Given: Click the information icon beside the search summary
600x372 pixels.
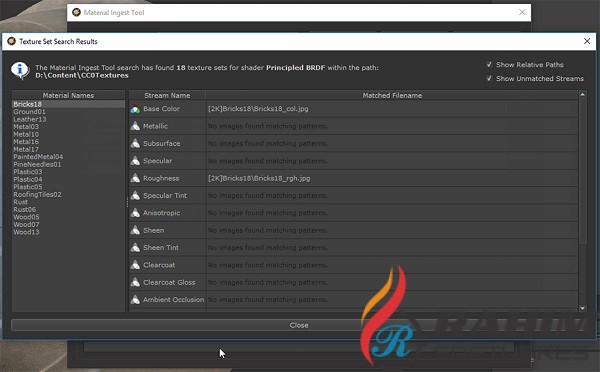Looking at the screenshot, I should click(20, 71).
